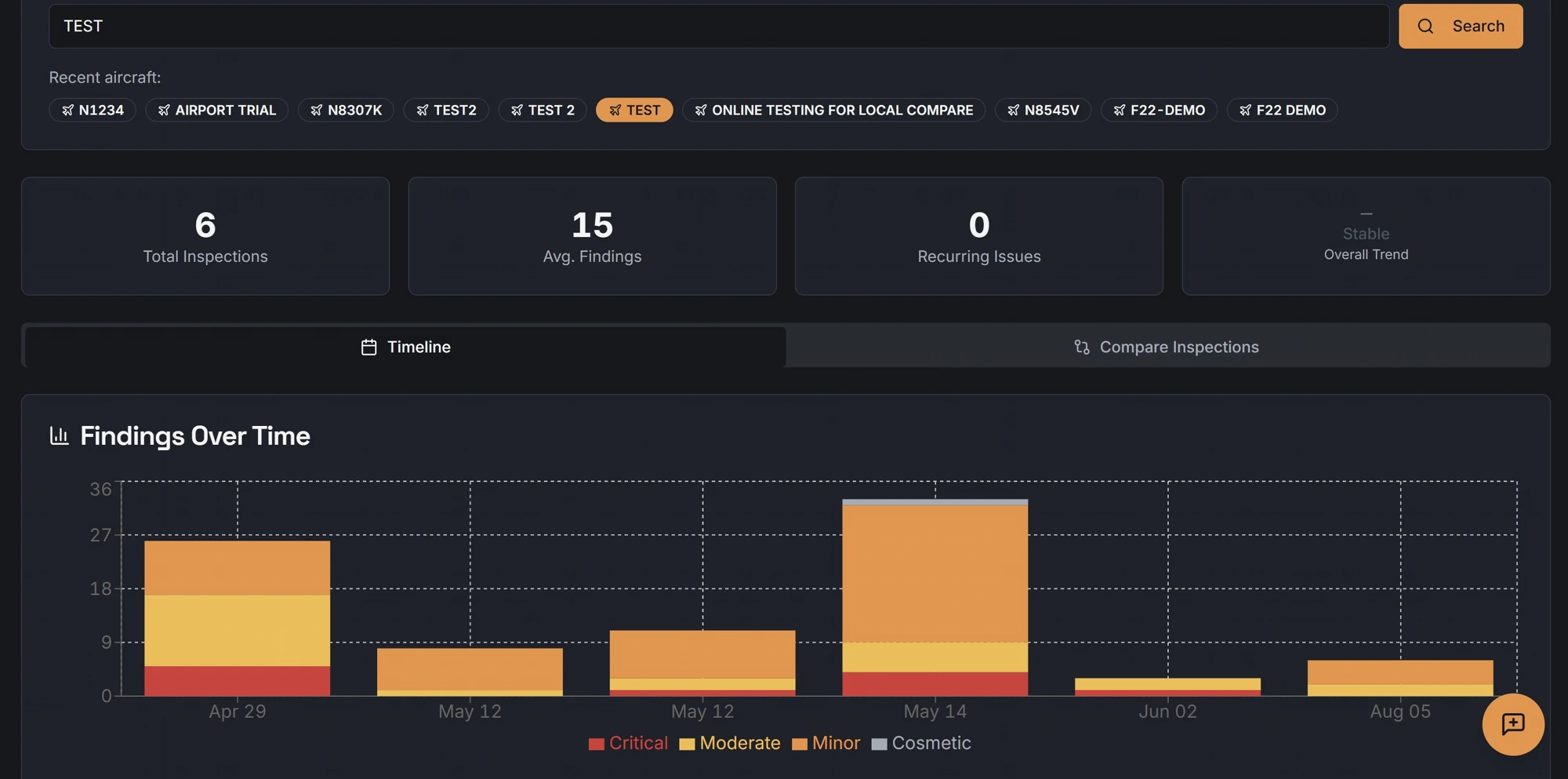
Task: Pick the TEST 2 aircraft chip
Action: click(x=543, y=110)
